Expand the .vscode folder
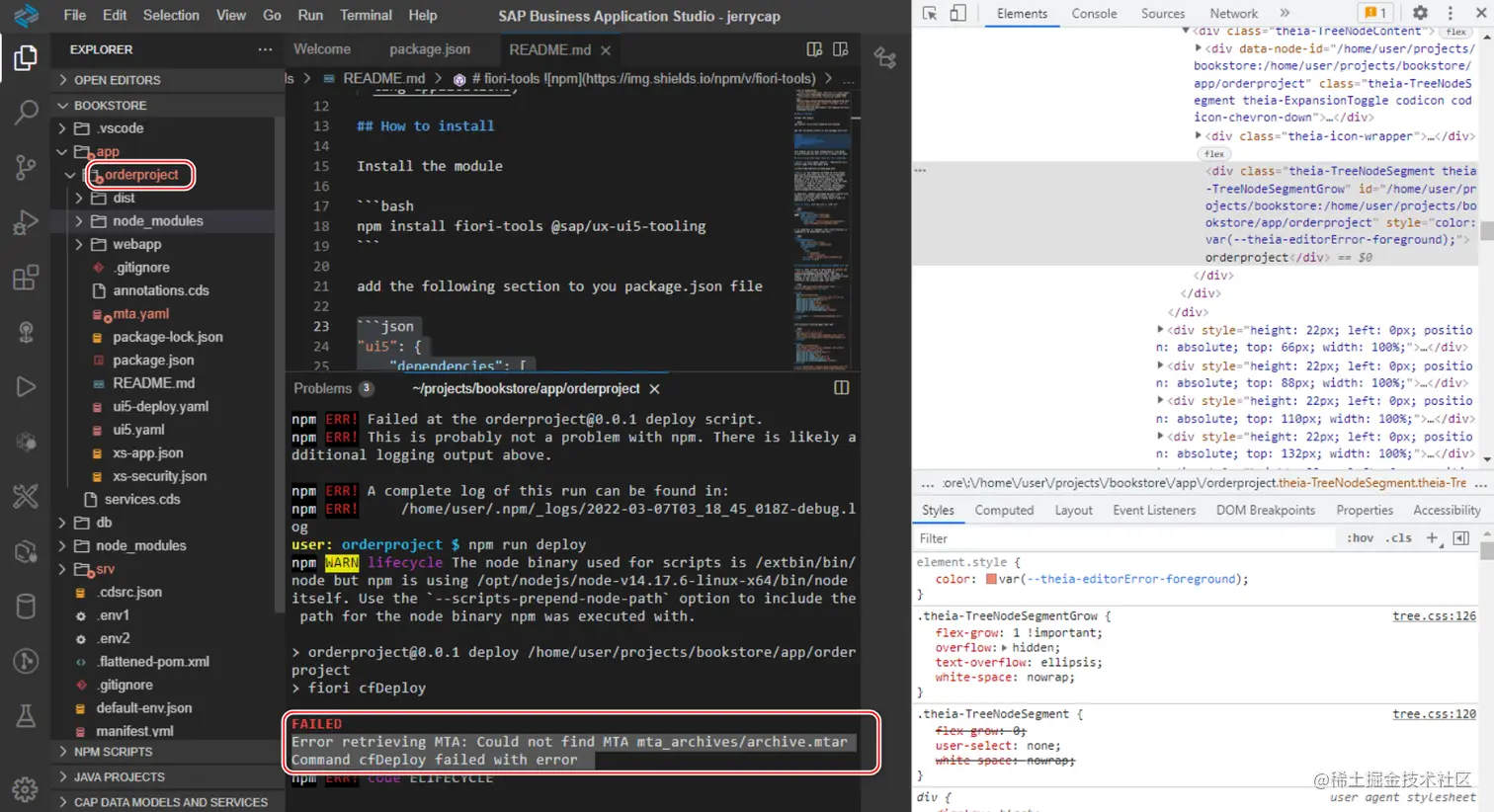This screenshot has width=1494, height=812. tap(62, 128)
